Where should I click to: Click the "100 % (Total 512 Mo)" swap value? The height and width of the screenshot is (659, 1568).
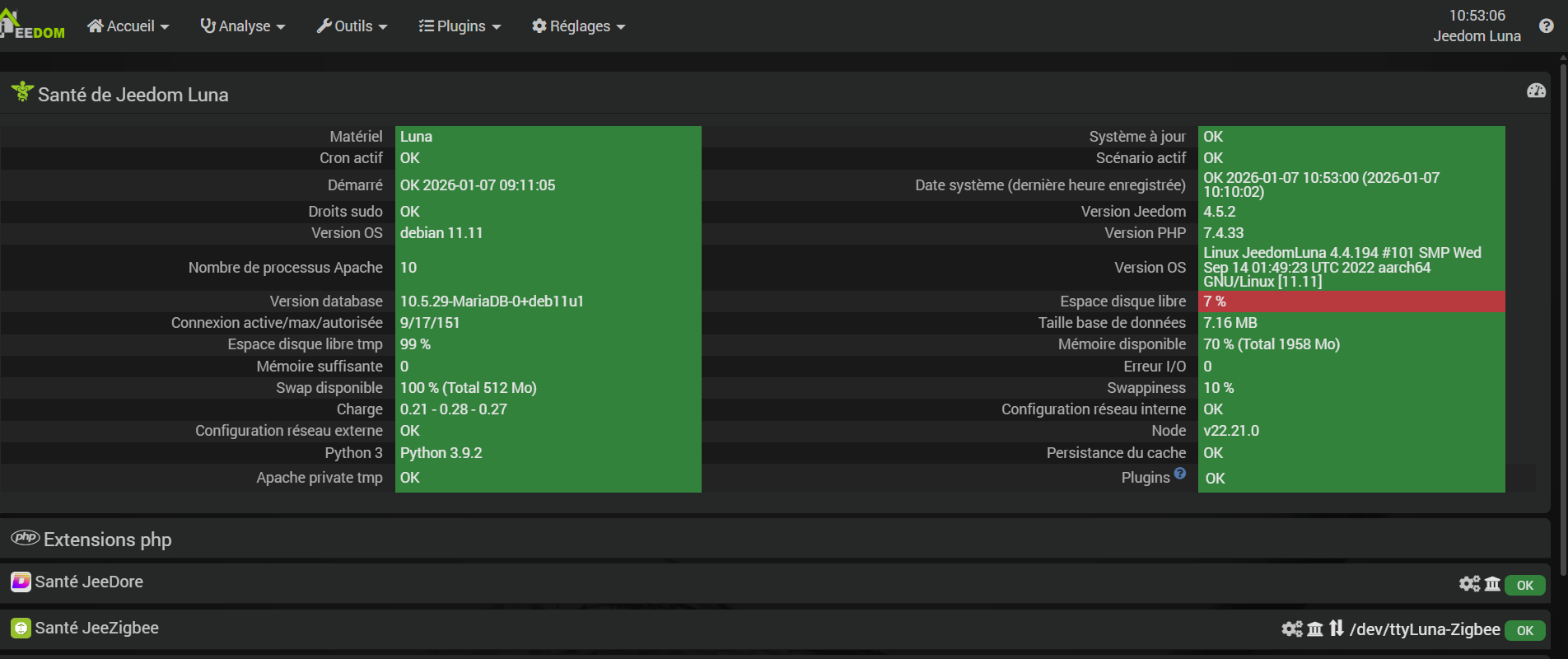point(469,388)
